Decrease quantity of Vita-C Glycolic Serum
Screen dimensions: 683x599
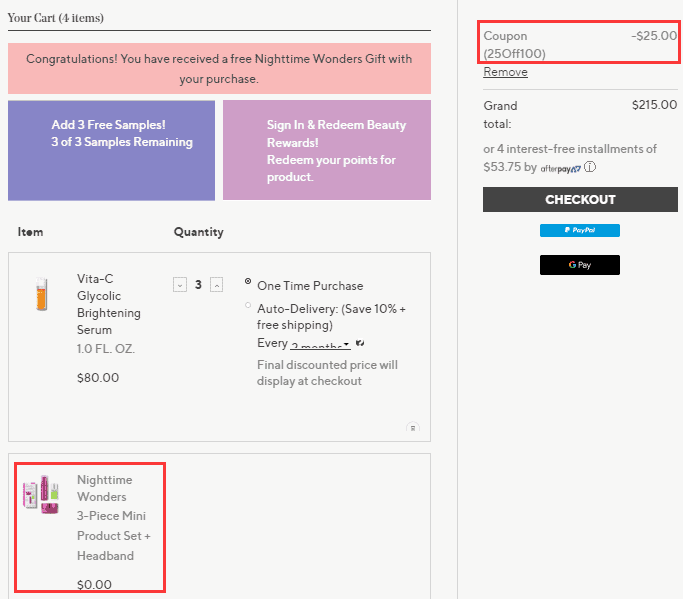tap(179, 285)
